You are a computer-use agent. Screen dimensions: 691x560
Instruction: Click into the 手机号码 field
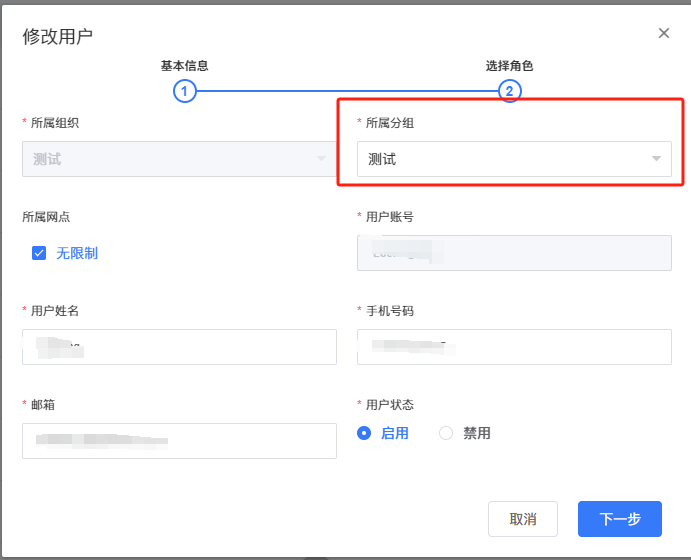(x=513, y=347)
